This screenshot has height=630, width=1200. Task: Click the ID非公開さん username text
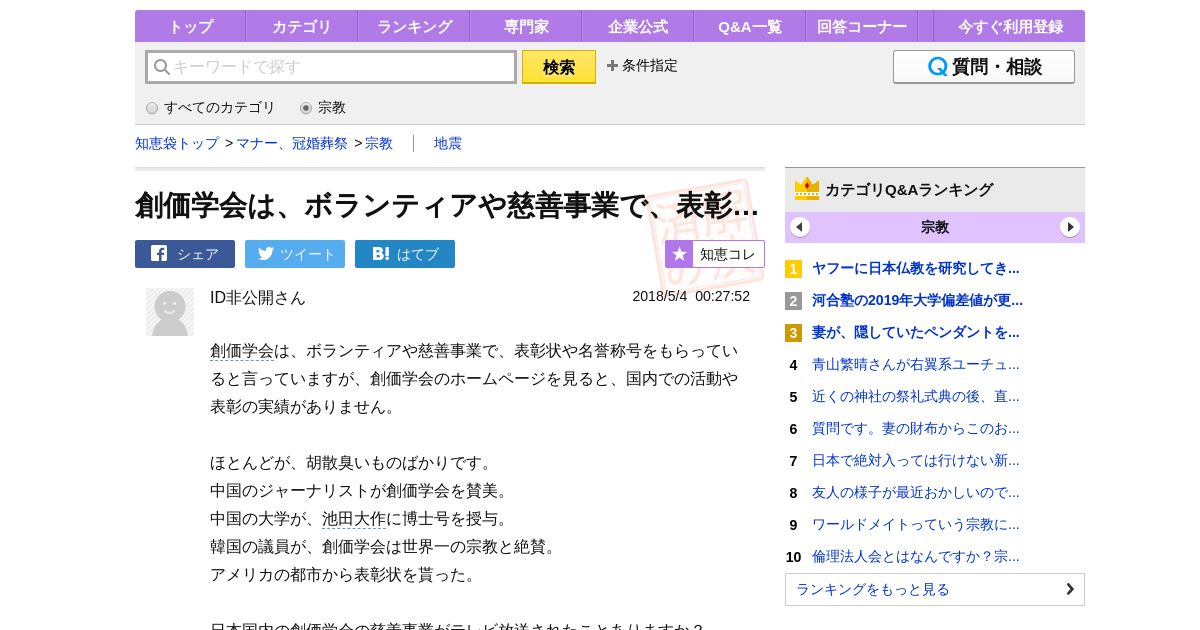[x=258, y=297]
